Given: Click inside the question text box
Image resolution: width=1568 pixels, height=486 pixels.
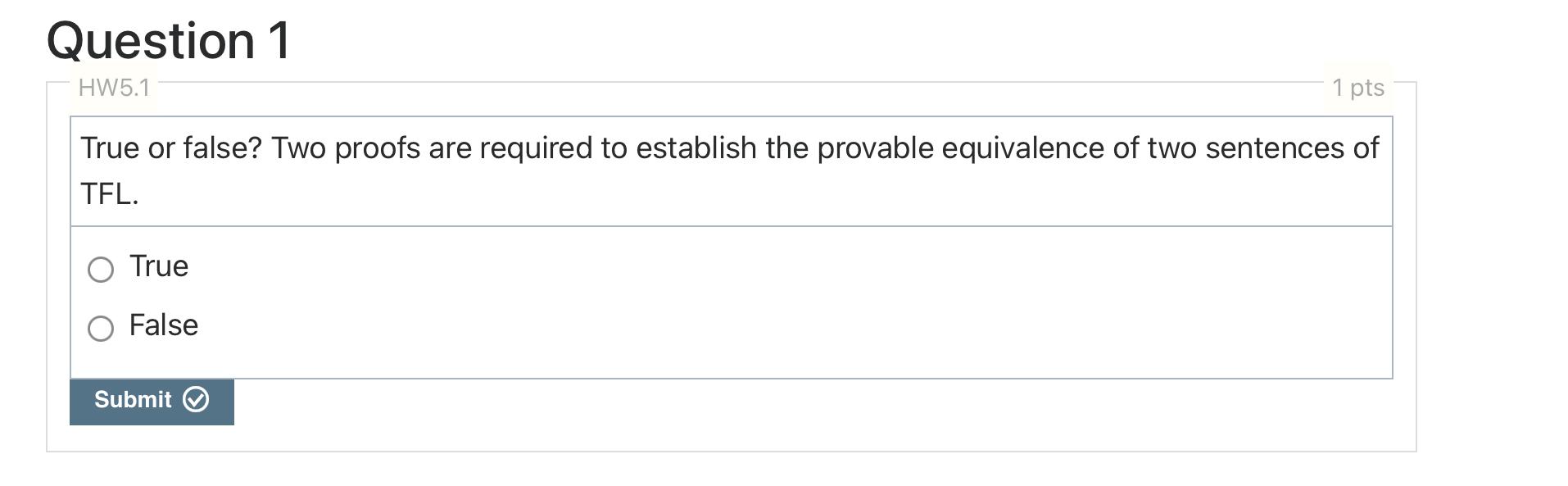Looking at the screenshot, I should [729, 168].
